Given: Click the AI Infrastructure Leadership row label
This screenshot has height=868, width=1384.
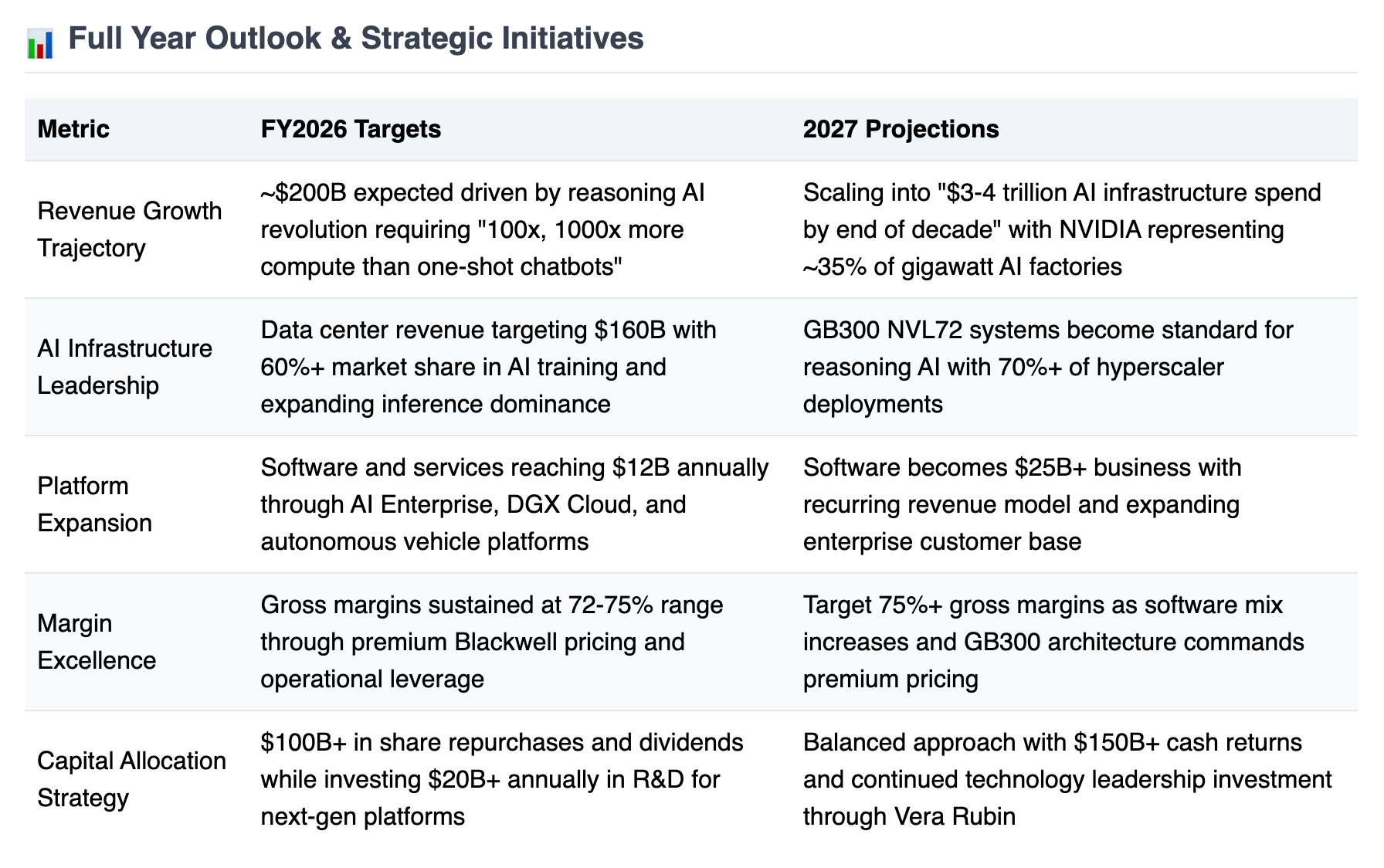Looking at the screenshot, I should (124, 367).
